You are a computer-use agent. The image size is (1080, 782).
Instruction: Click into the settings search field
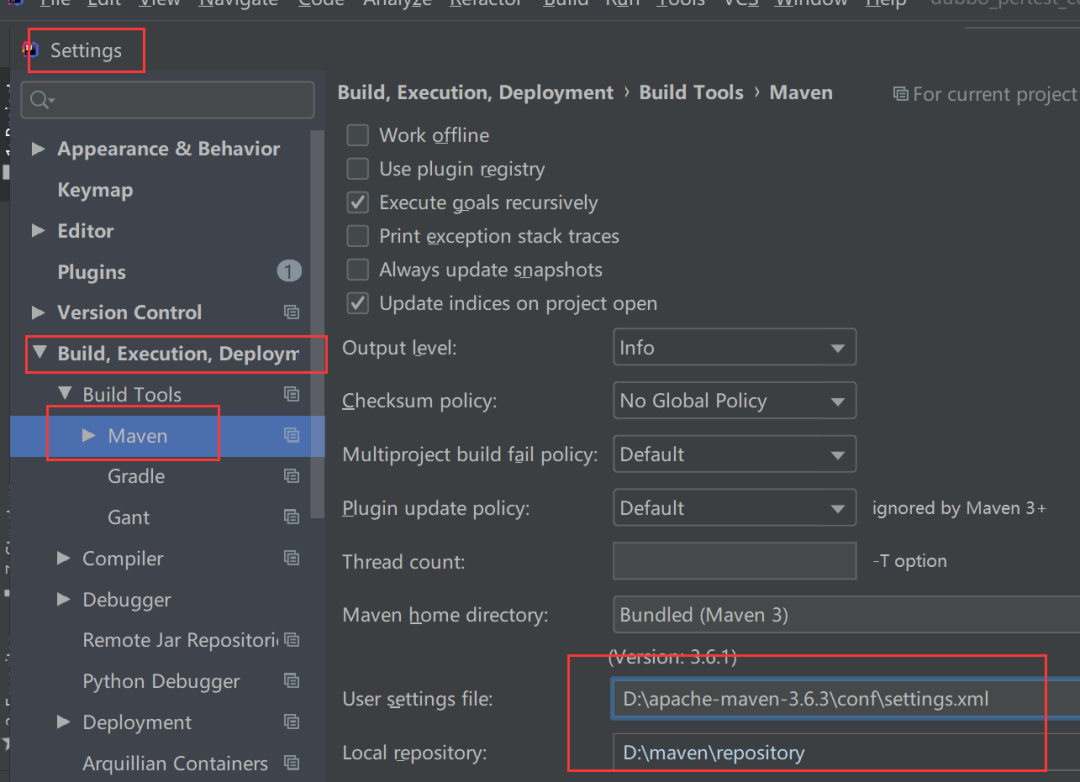[x=168, y=101]
